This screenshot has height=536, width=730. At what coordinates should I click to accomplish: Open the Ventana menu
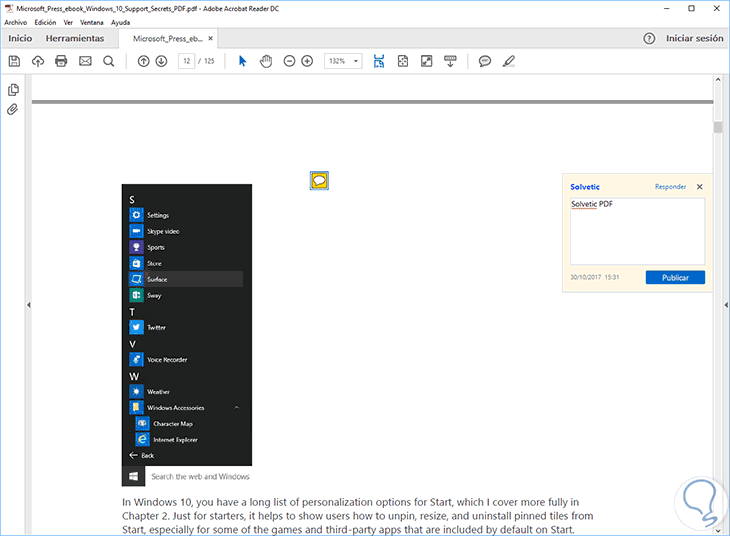click(92, 22)
